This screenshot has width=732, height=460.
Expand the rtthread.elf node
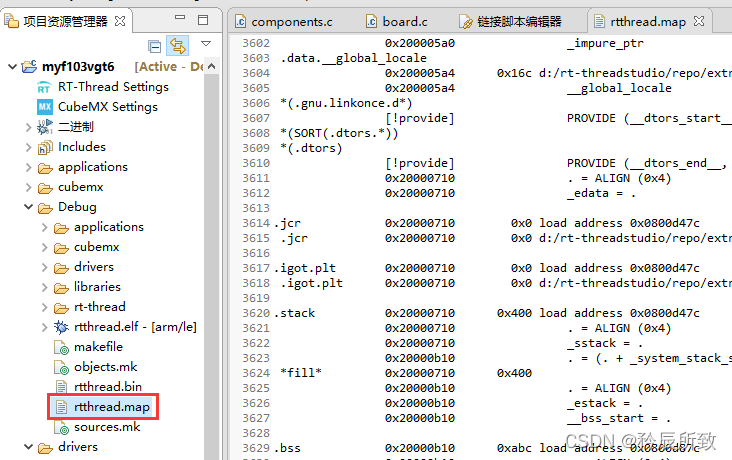pyautogui.click(x=44, y=327)
